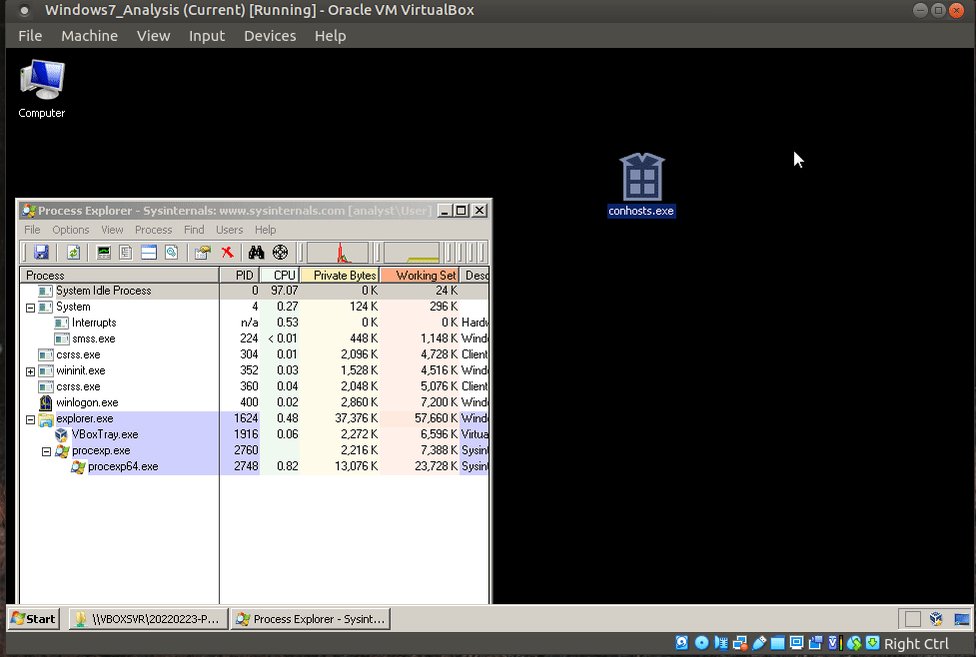This screenshot has width=976, height=657.
Task: Expand the wininit.exe tree node
Action: (30, 371)
